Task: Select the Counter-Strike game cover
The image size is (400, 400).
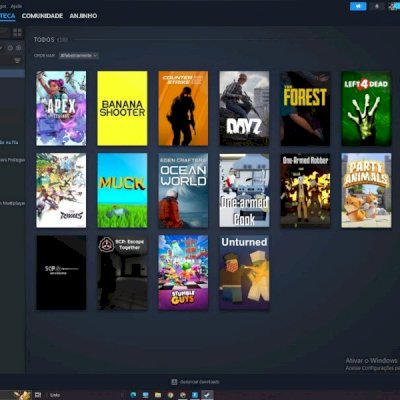Action: pos(183,108)
